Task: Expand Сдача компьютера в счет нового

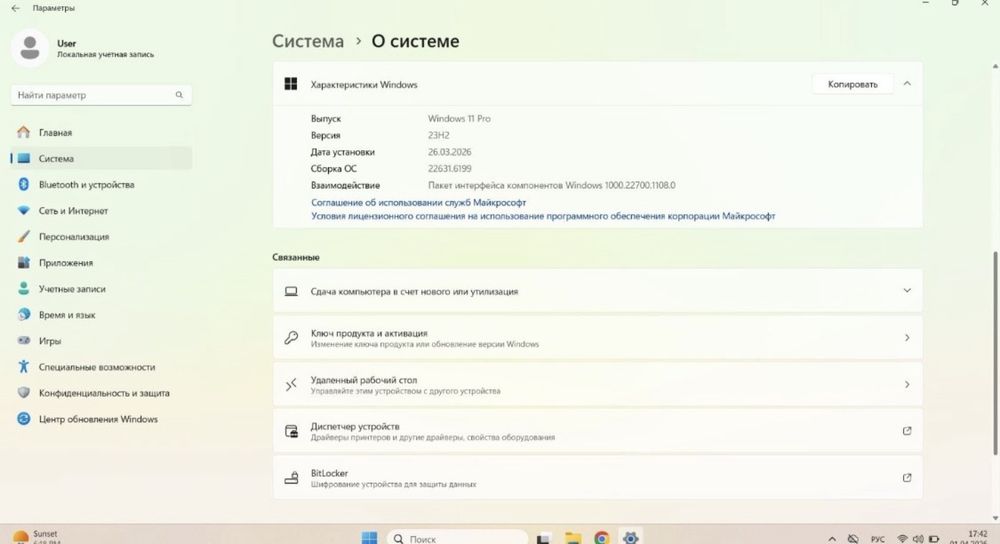Action: pos(598,291)
